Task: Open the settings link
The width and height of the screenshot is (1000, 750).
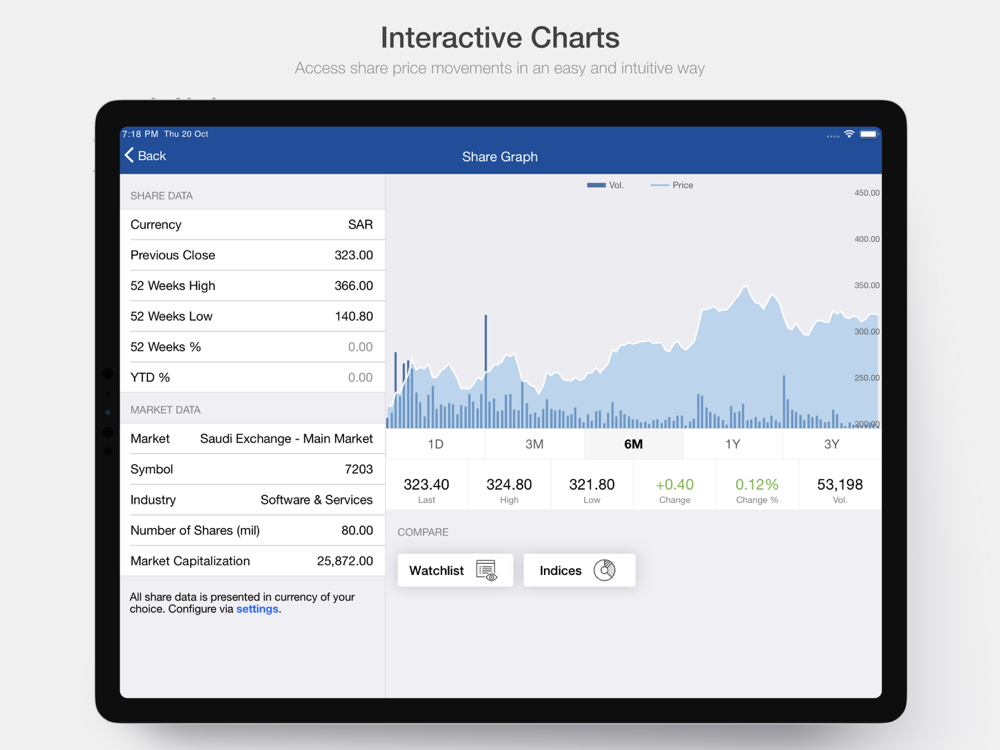Action: pos(257,609)
